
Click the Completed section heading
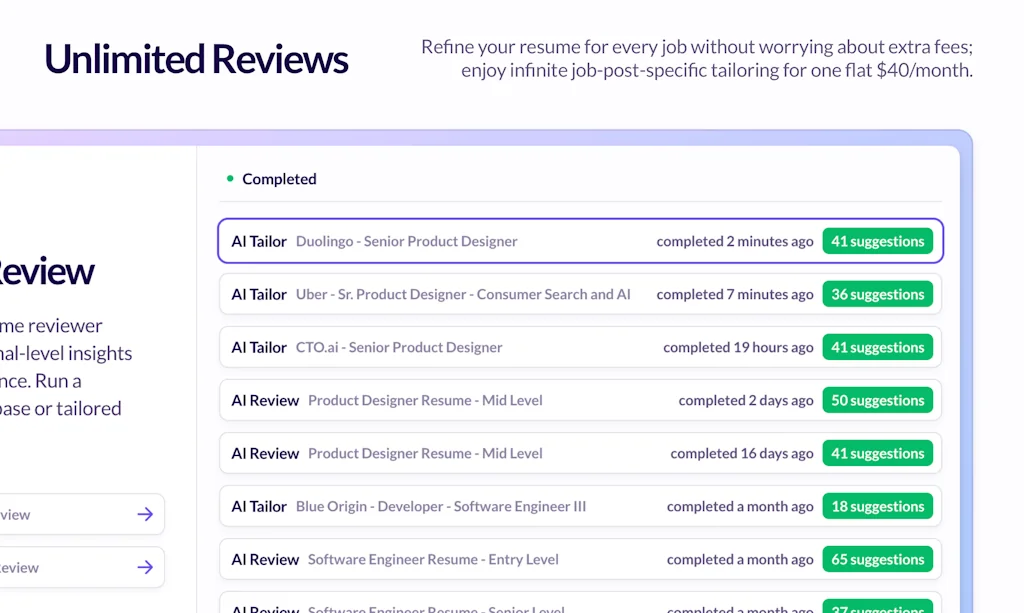pos(279,179)
